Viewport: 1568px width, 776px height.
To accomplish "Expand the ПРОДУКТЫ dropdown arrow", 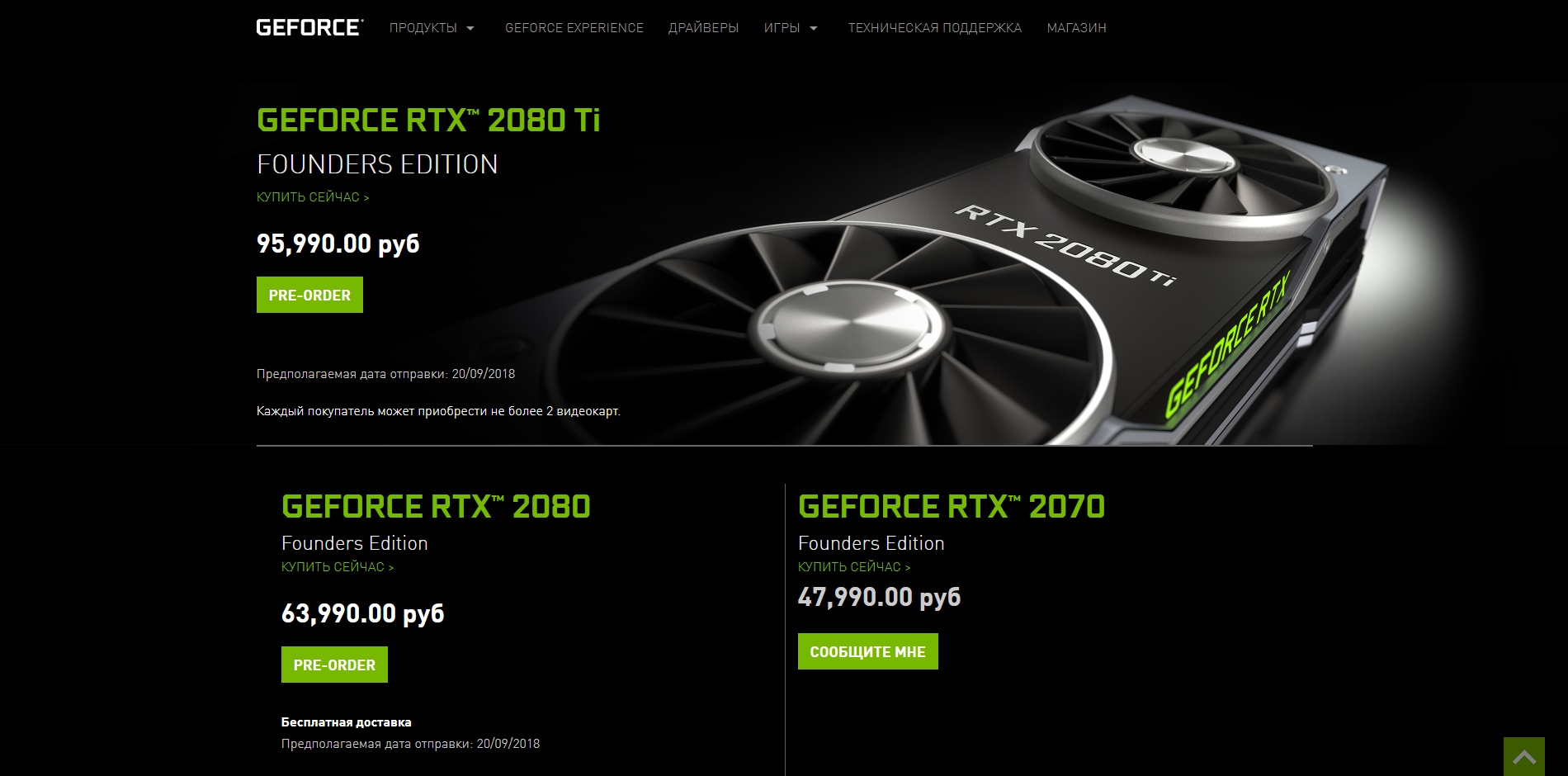I will click(470, 28).
